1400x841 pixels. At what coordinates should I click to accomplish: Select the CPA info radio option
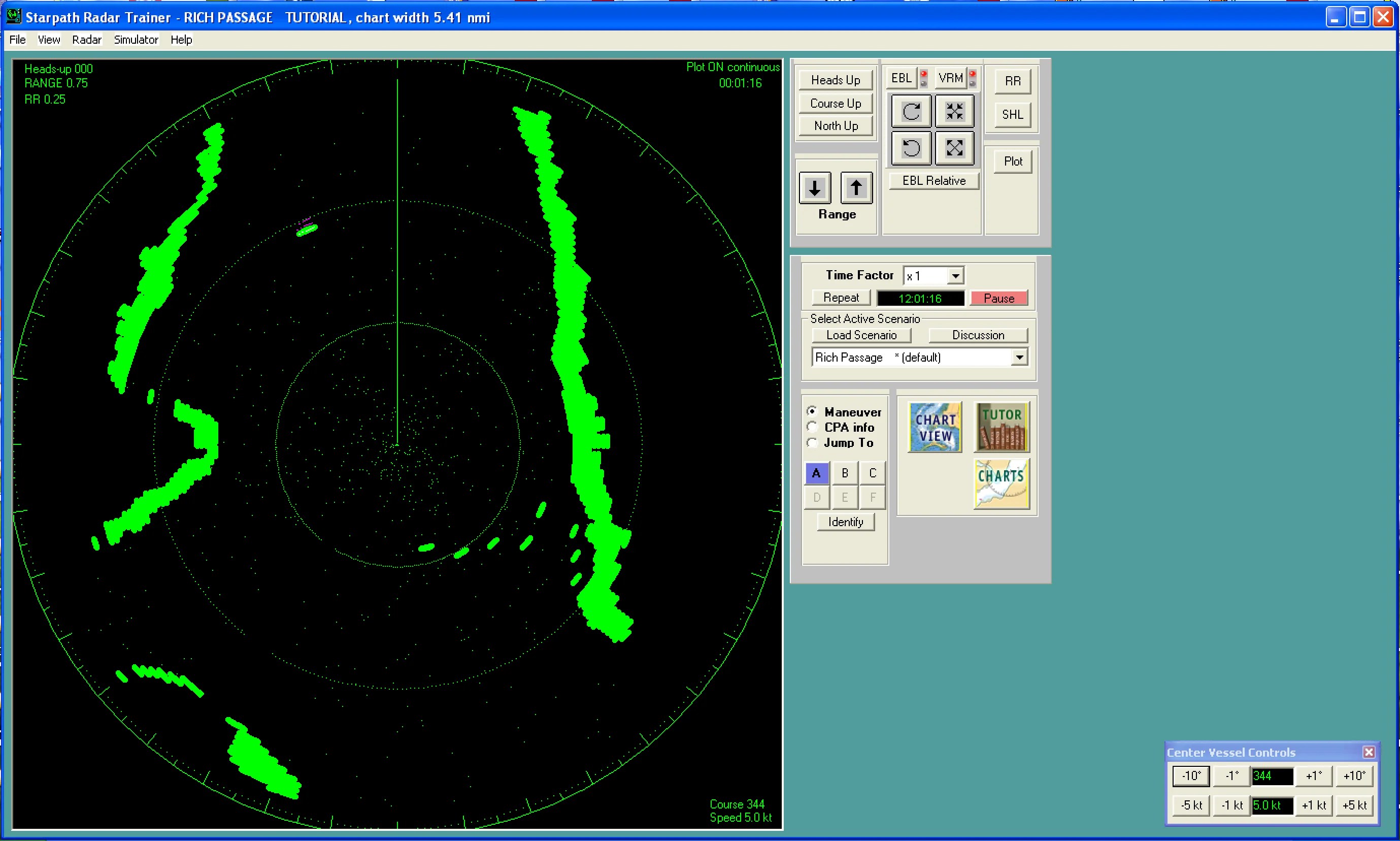(812, 427)
